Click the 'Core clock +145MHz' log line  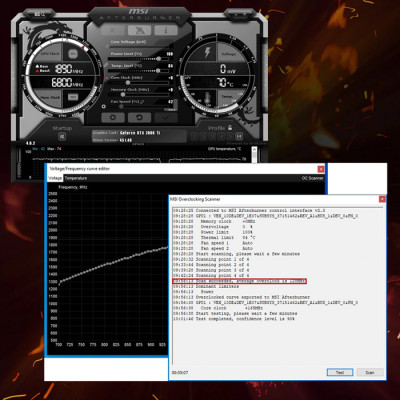pyautogui.click(x=218, y=308)
